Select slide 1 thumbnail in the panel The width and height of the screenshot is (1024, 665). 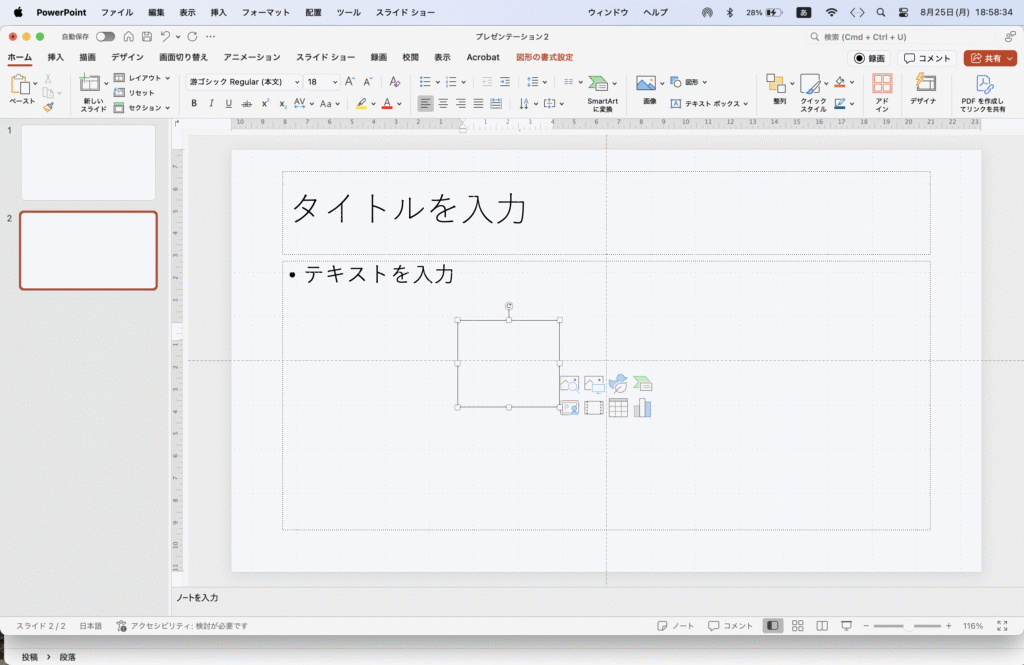pos(88,162)
